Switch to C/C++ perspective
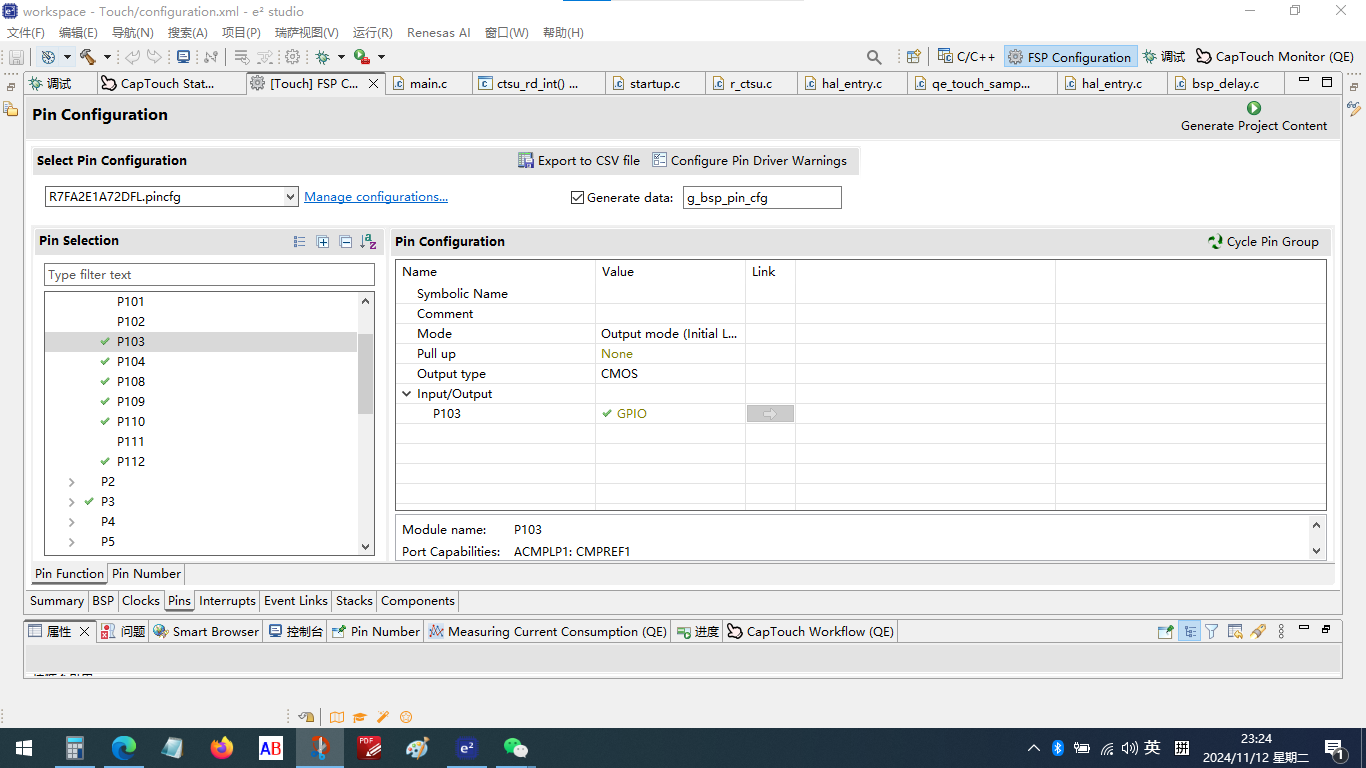The image size is (1366, 768). [x=967, y=57]
